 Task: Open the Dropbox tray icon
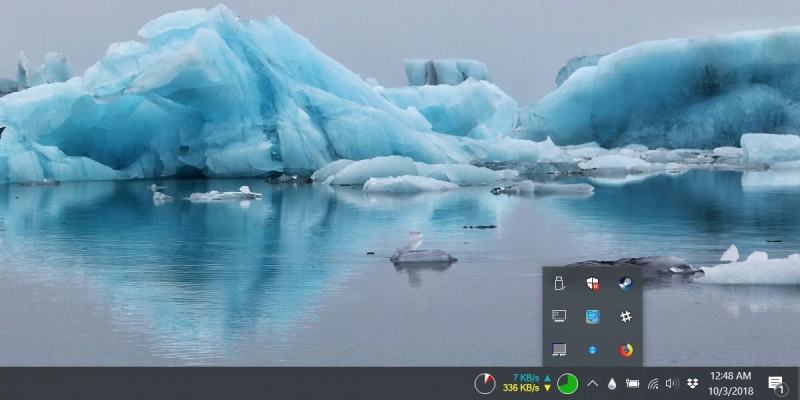click(x=692, y=383)
